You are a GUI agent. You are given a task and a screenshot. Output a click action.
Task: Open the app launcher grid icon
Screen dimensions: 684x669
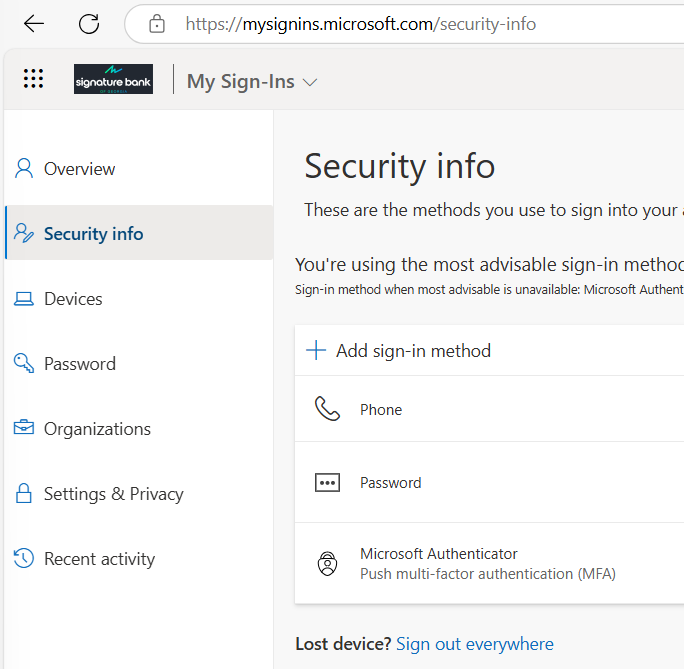[33, 79]
